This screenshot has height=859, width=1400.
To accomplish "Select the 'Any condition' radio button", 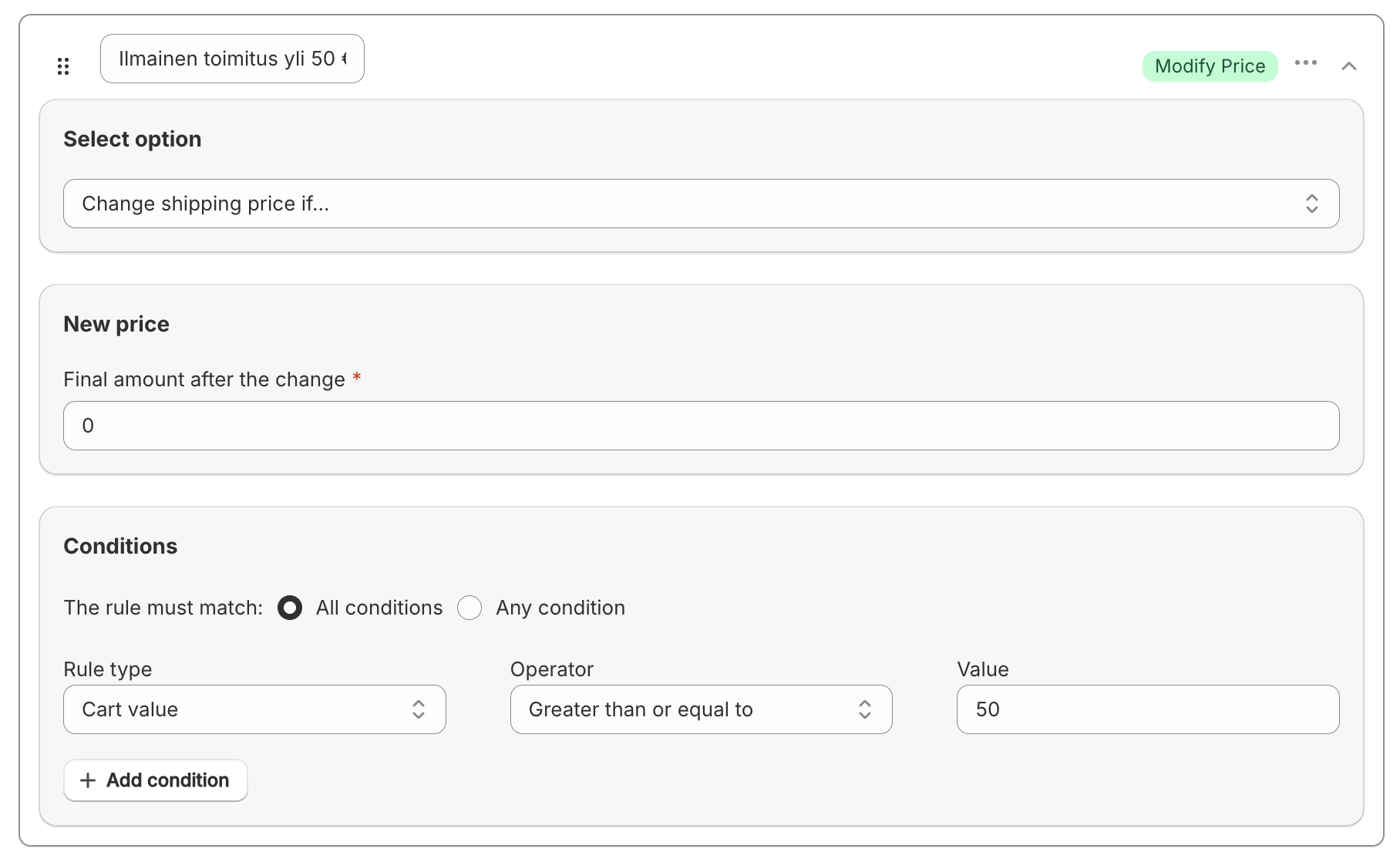I will tap(469, 608).
